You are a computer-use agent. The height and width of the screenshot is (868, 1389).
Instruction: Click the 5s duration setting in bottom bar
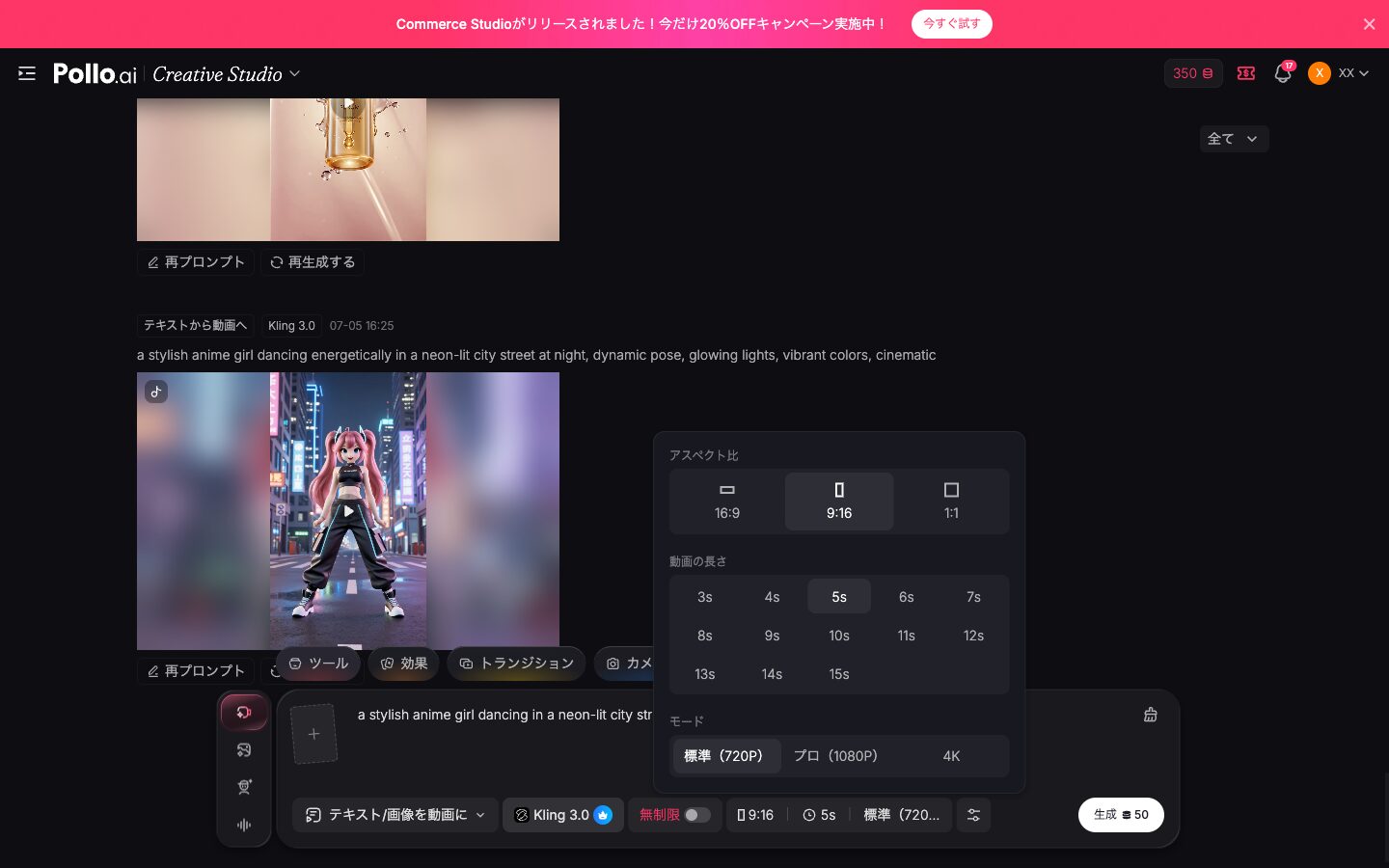pyautogui.click(x=819, y=815)
